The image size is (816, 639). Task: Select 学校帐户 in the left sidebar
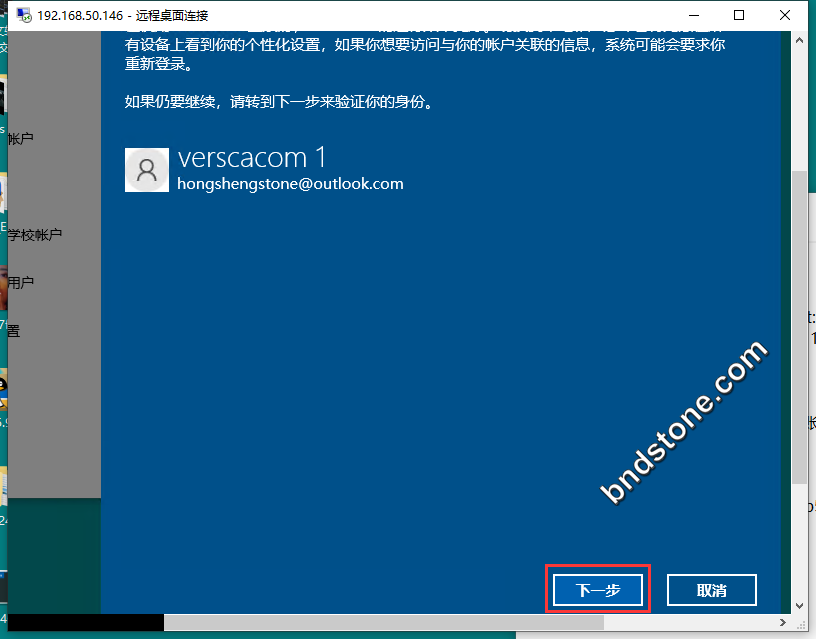tap(35, 235)
